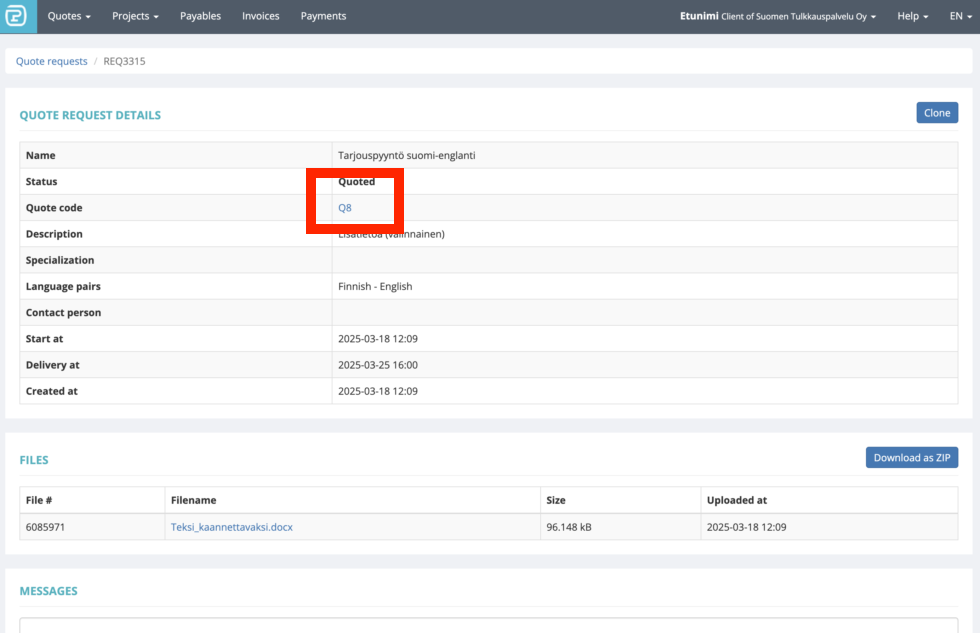This screenshot has width=980, height=633.
Task: Click the 'Language pairs' row label
Action: point(63,286)
